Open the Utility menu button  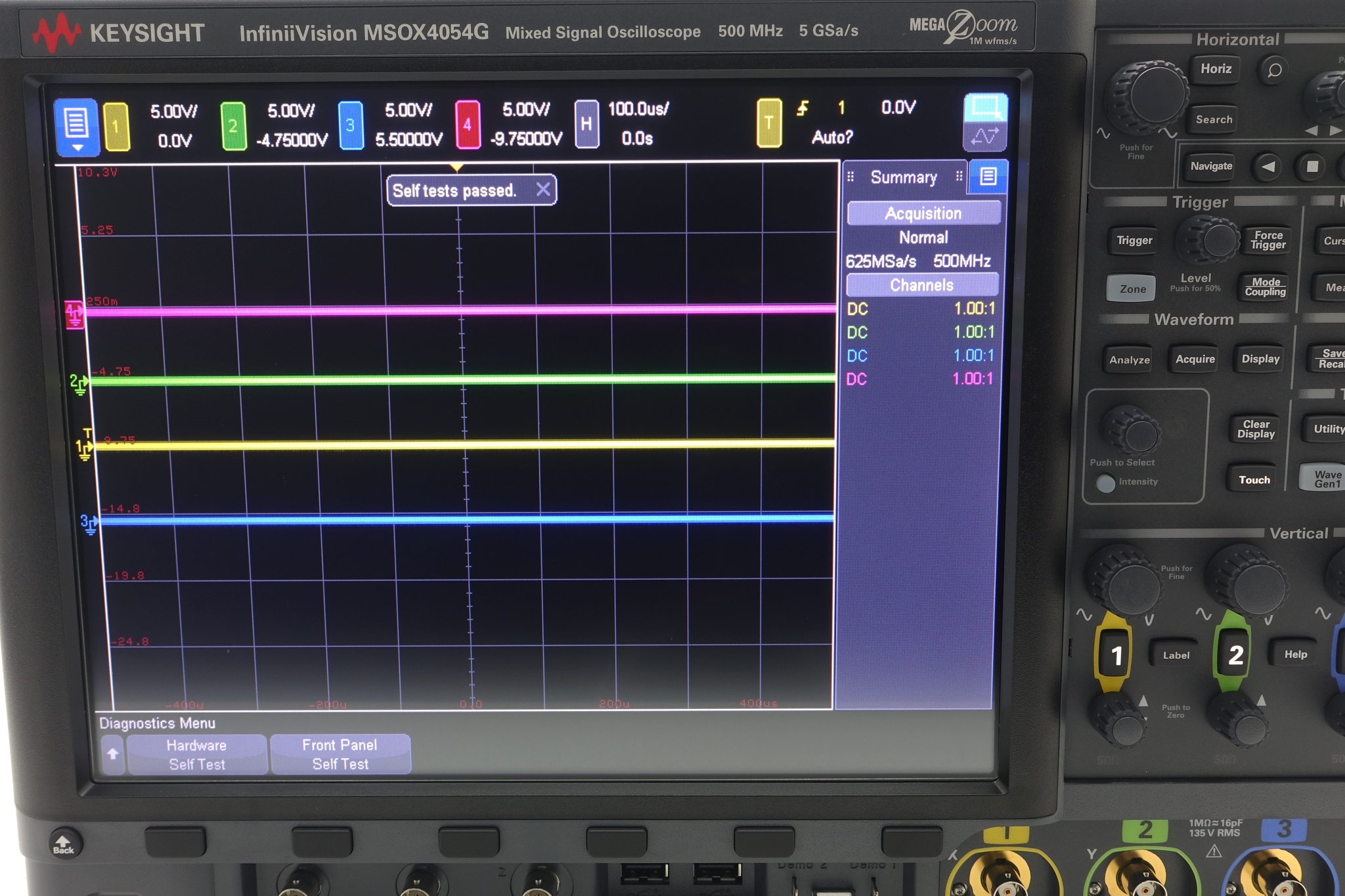point(1329,429)
